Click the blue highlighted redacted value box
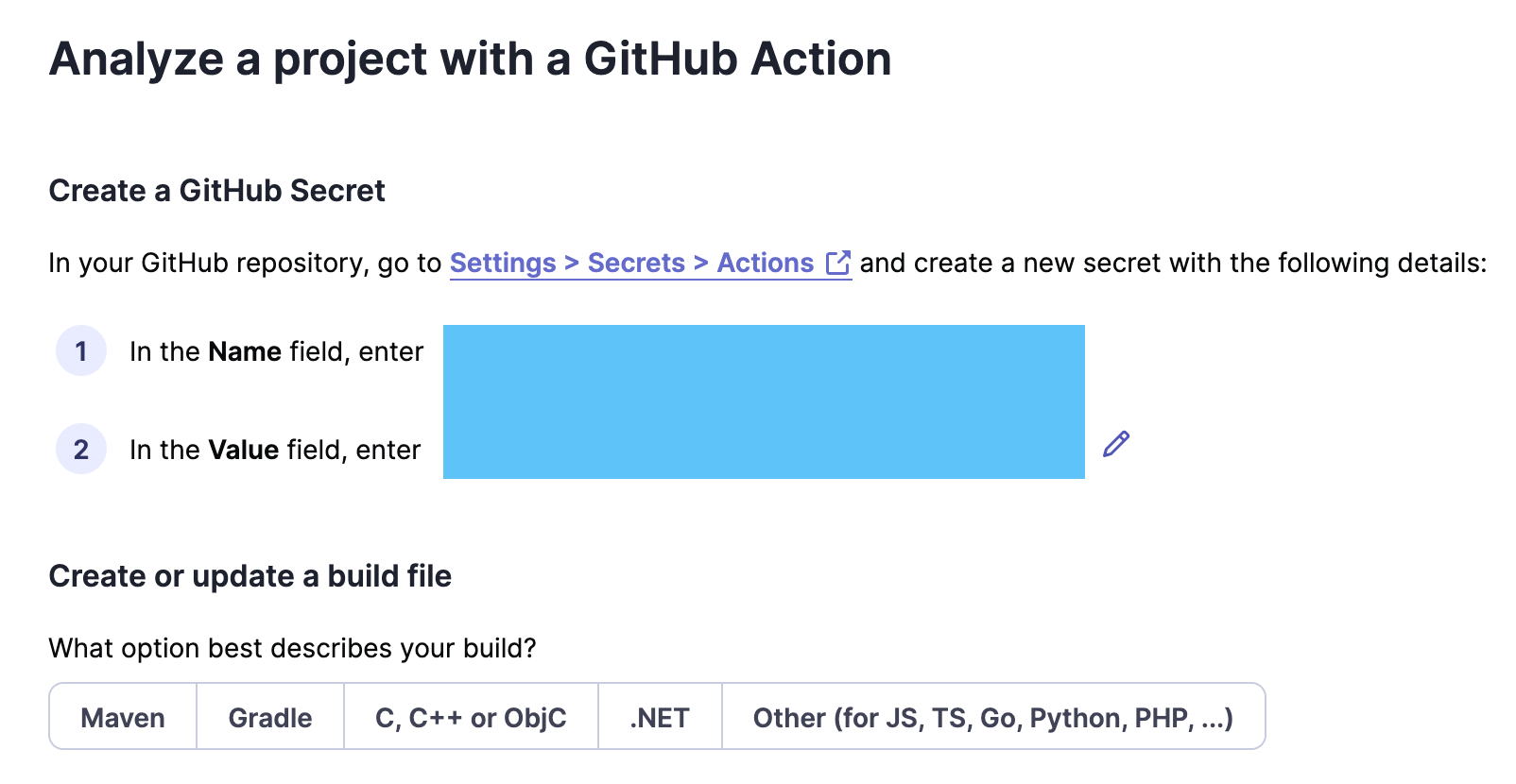The height and width of the screenshot is (784, 1516). click(764, 401)
